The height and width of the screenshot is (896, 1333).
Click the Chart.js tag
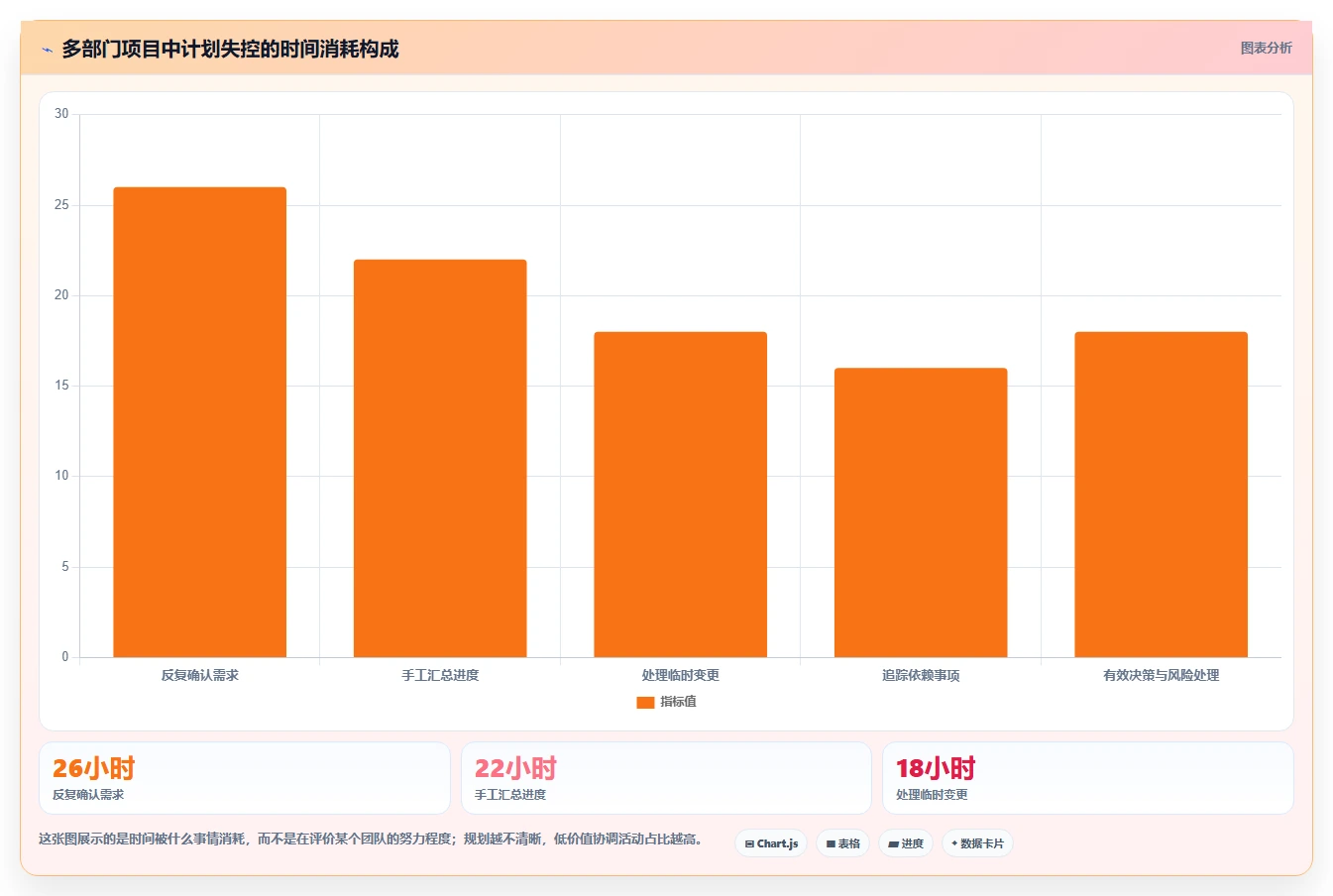[771, 843]
